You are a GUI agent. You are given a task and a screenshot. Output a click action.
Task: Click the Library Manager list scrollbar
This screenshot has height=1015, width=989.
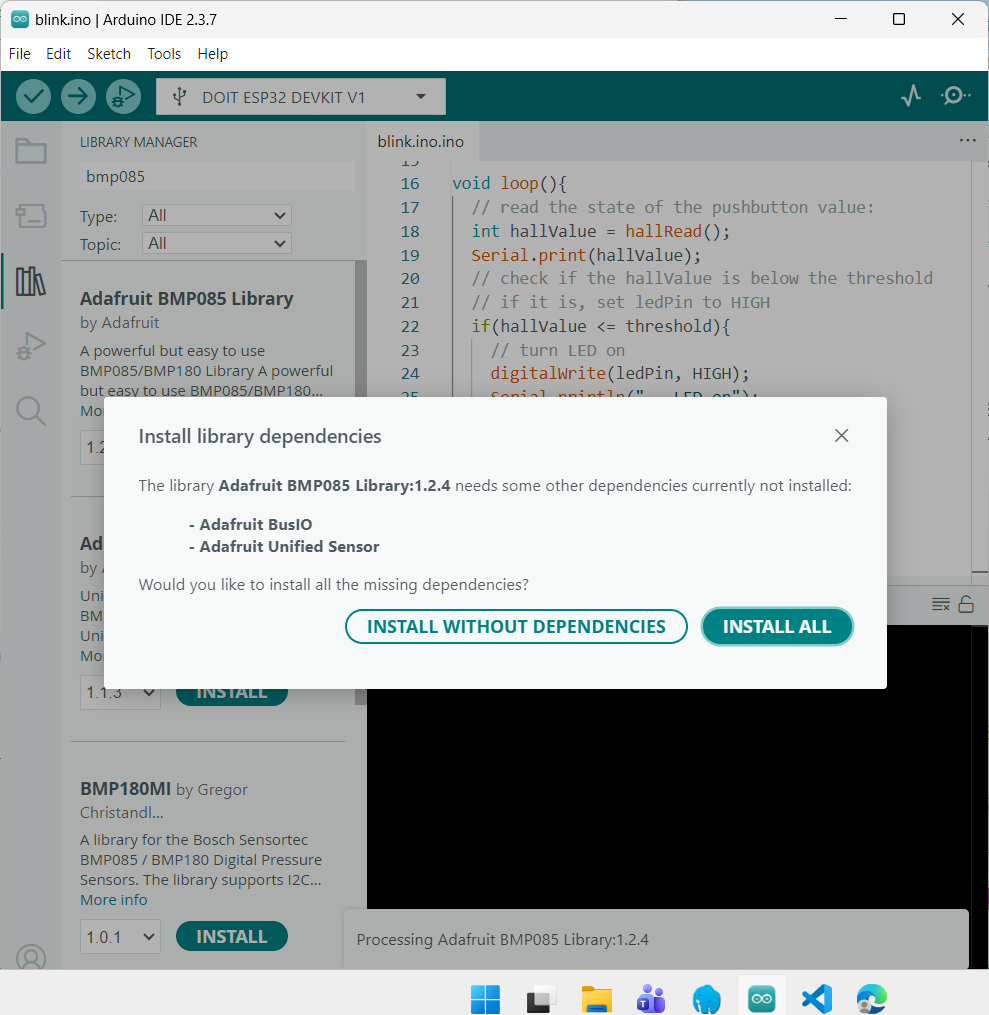click(361, 483)
